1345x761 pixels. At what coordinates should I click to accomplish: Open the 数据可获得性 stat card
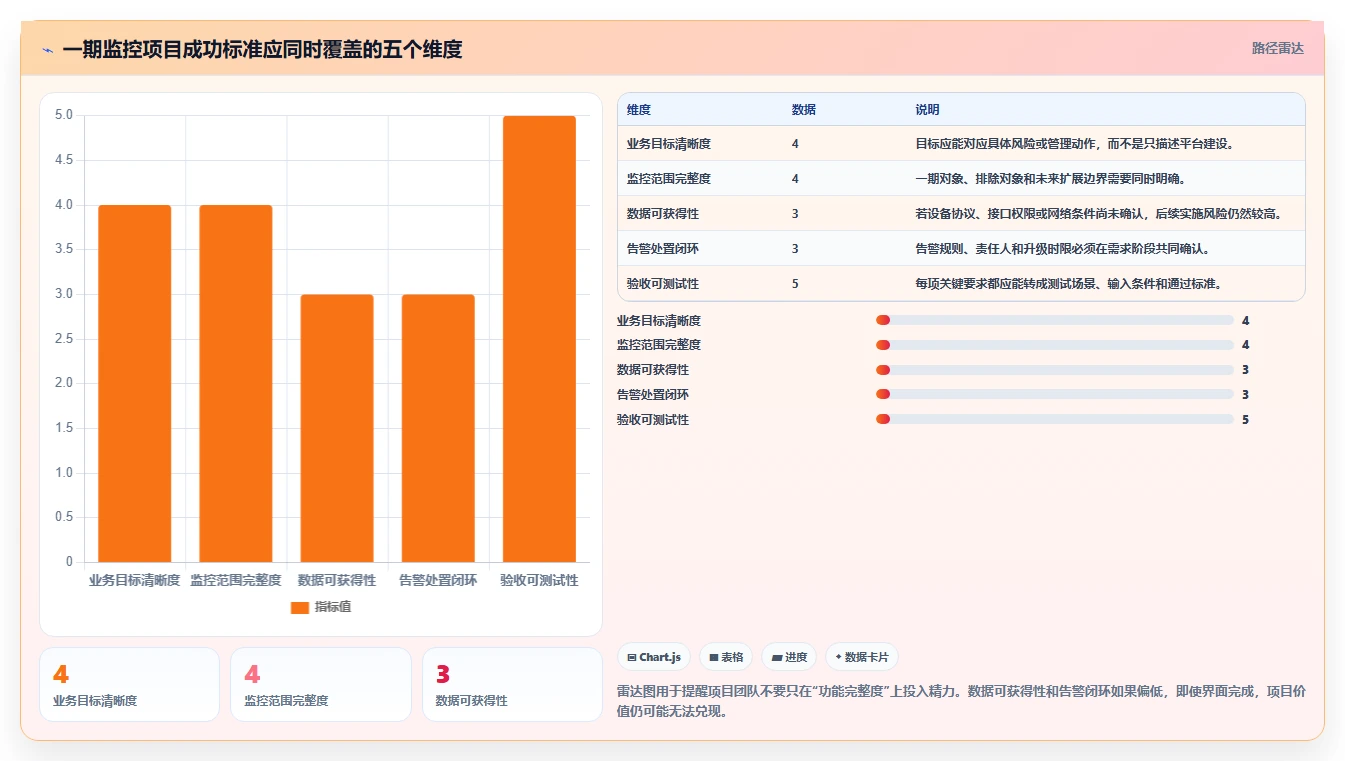pyautogui.click(x=512, y=685)
